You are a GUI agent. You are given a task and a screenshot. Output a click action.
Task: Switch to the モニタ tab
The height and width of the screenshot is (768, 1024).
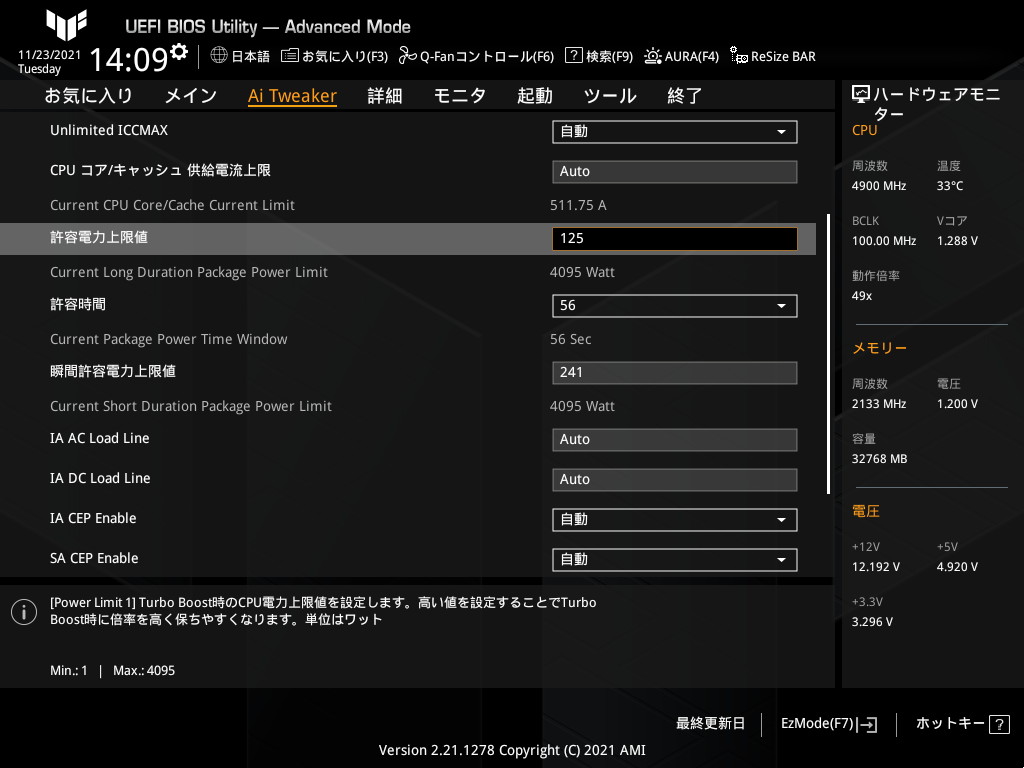click(460, 96)
